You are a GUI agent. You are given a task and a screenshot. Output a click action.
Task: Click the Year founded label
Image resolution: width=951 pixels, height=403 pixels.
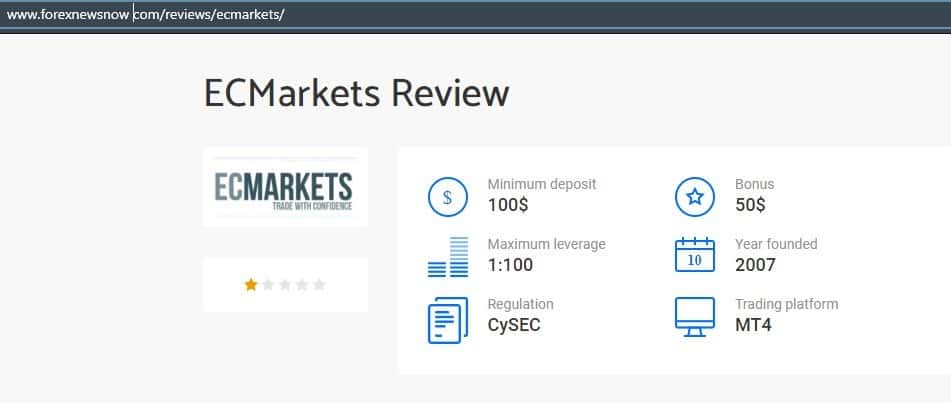776,244
